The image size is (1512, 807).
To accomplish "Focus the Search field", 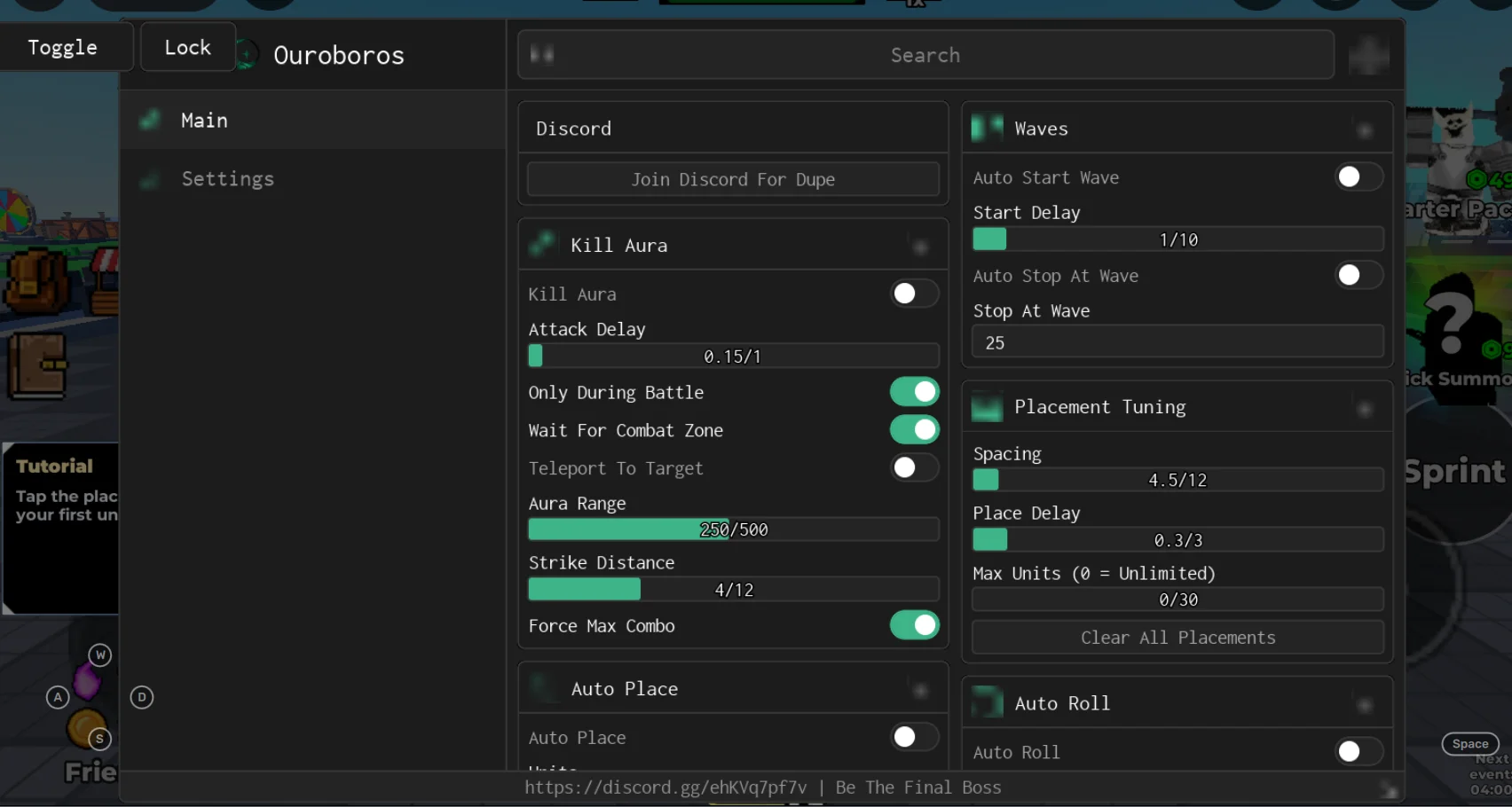I will [x=925, y=55].
